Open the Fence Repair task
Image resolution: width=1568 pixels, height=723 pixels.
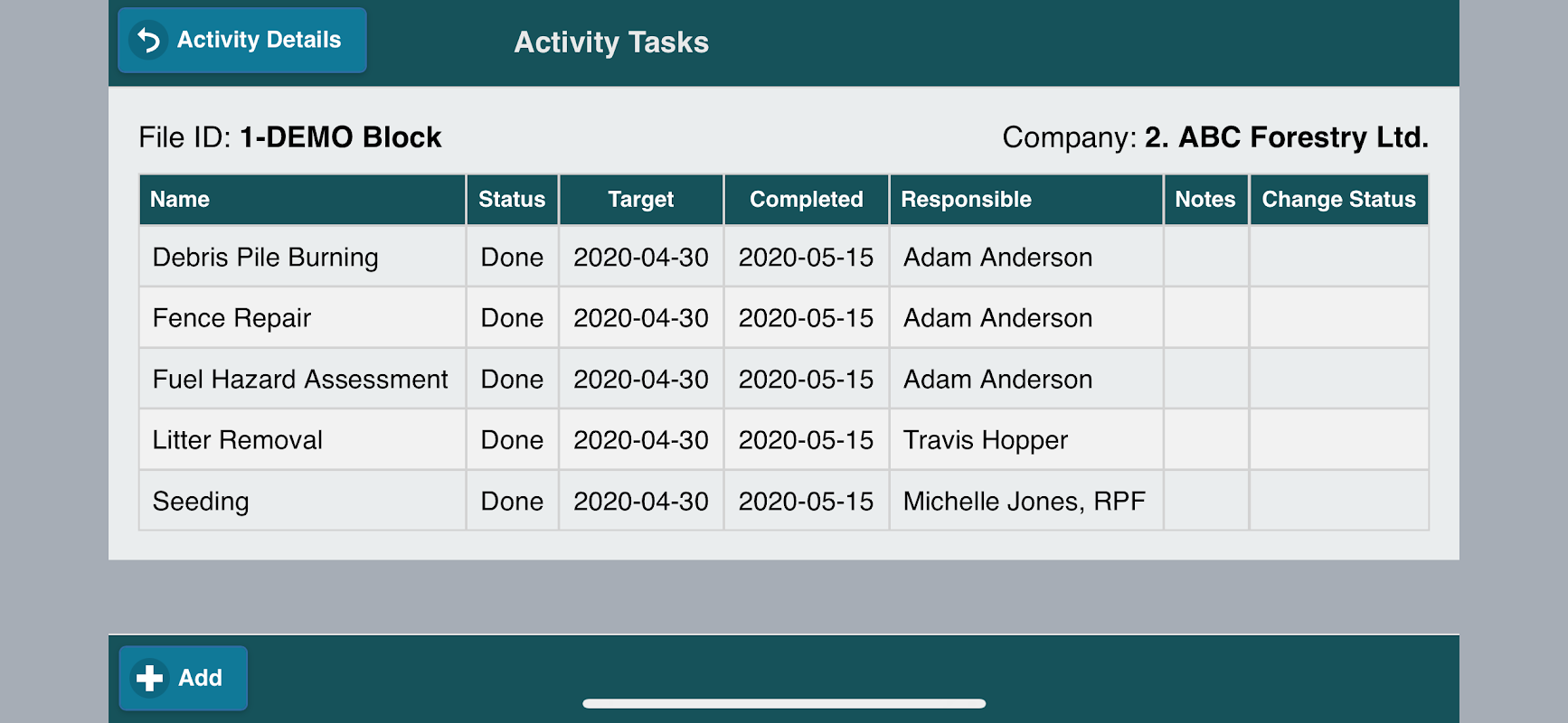(x=784, y=318)
